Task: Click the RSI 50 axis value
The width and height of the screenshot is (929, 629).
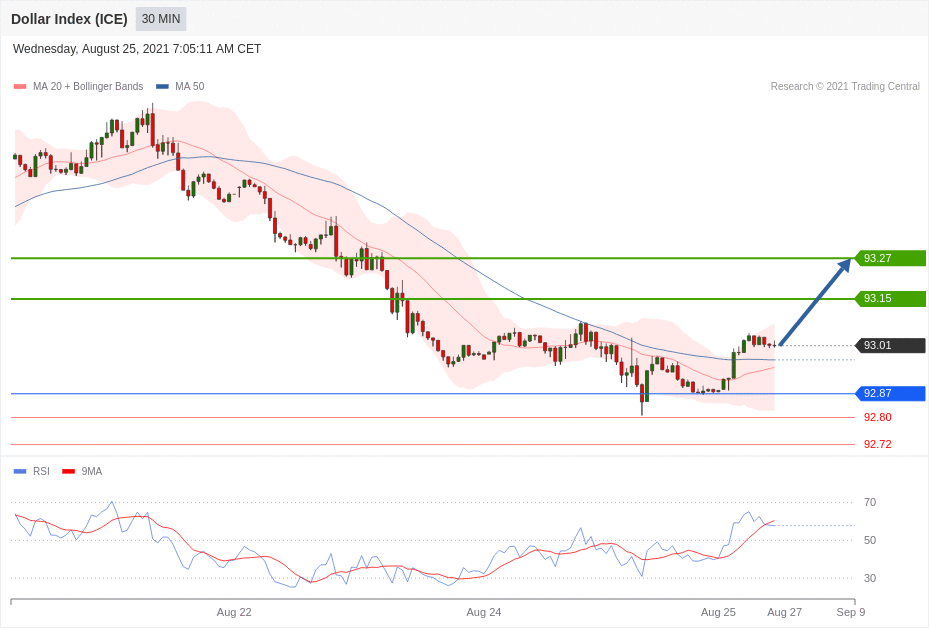Action: [870, 540]
